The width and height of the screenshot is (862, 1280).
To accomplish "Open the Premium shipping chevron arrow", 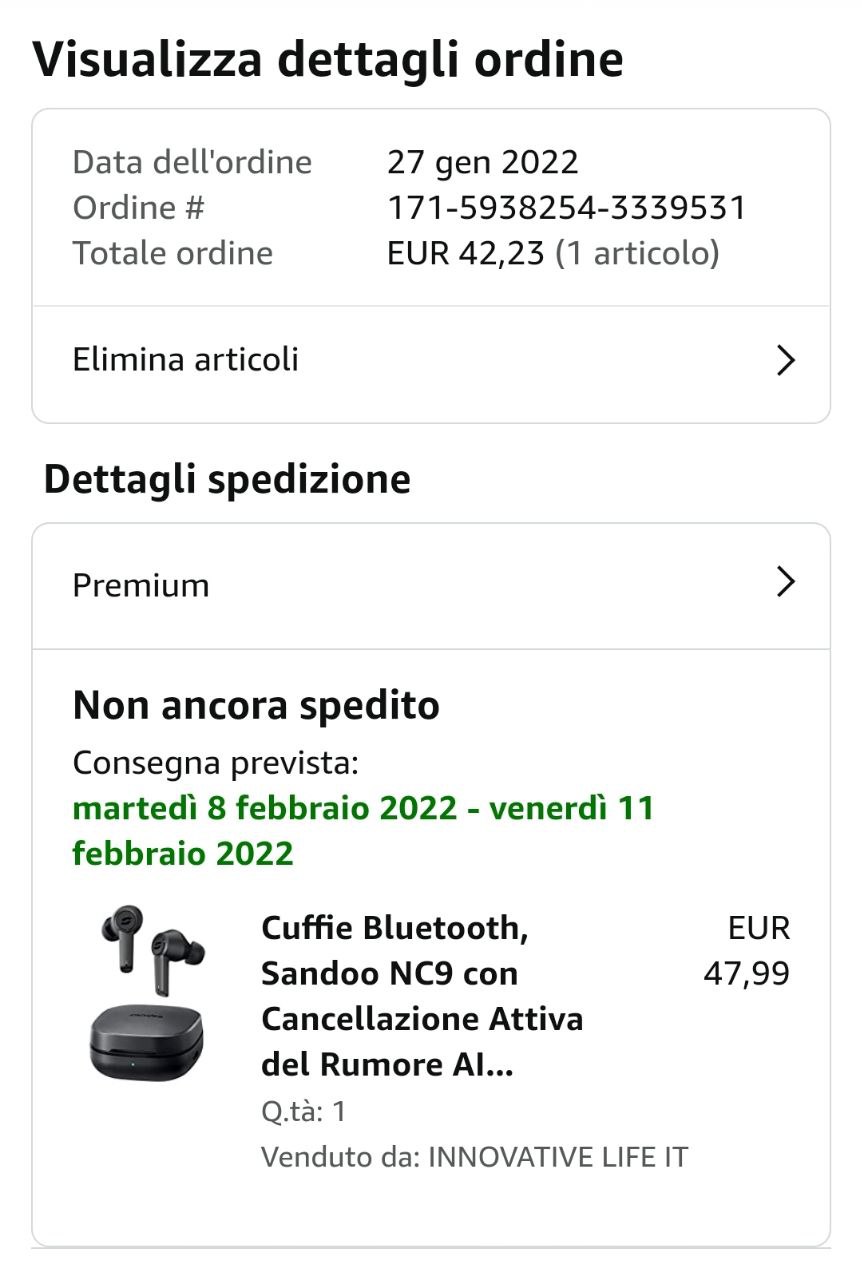I will click(x=786, y=583).
